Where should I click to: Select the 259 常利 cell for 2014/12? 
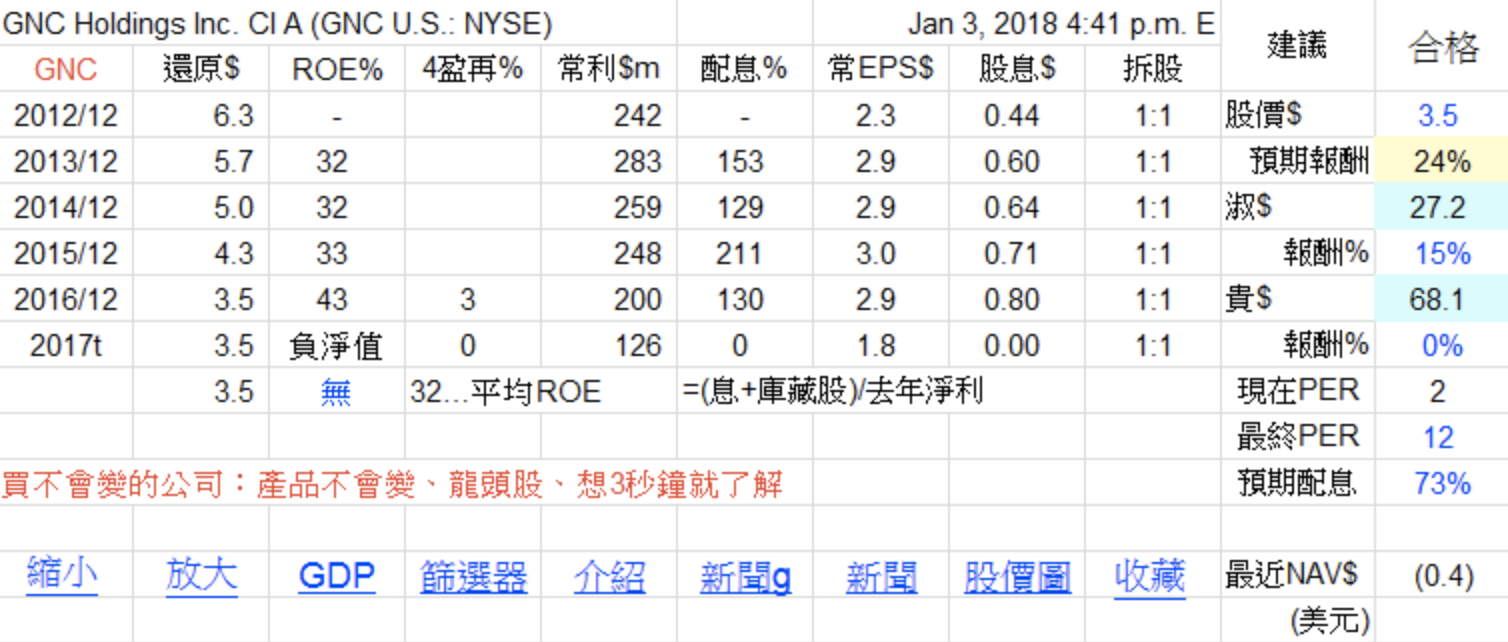pyautogui.click(x=609, y=207)
